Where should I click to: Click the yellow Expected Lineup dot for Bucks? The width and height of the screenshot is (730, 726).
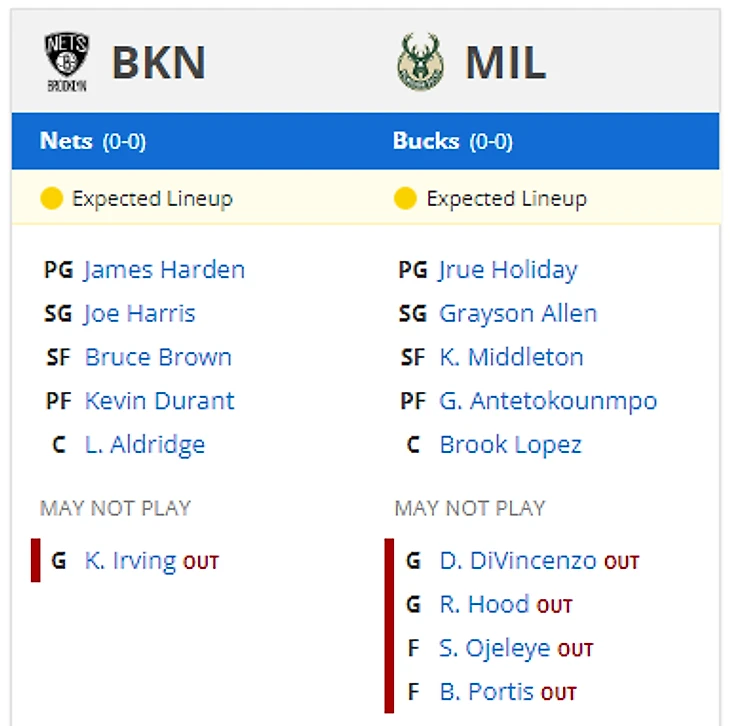(405, 198)
